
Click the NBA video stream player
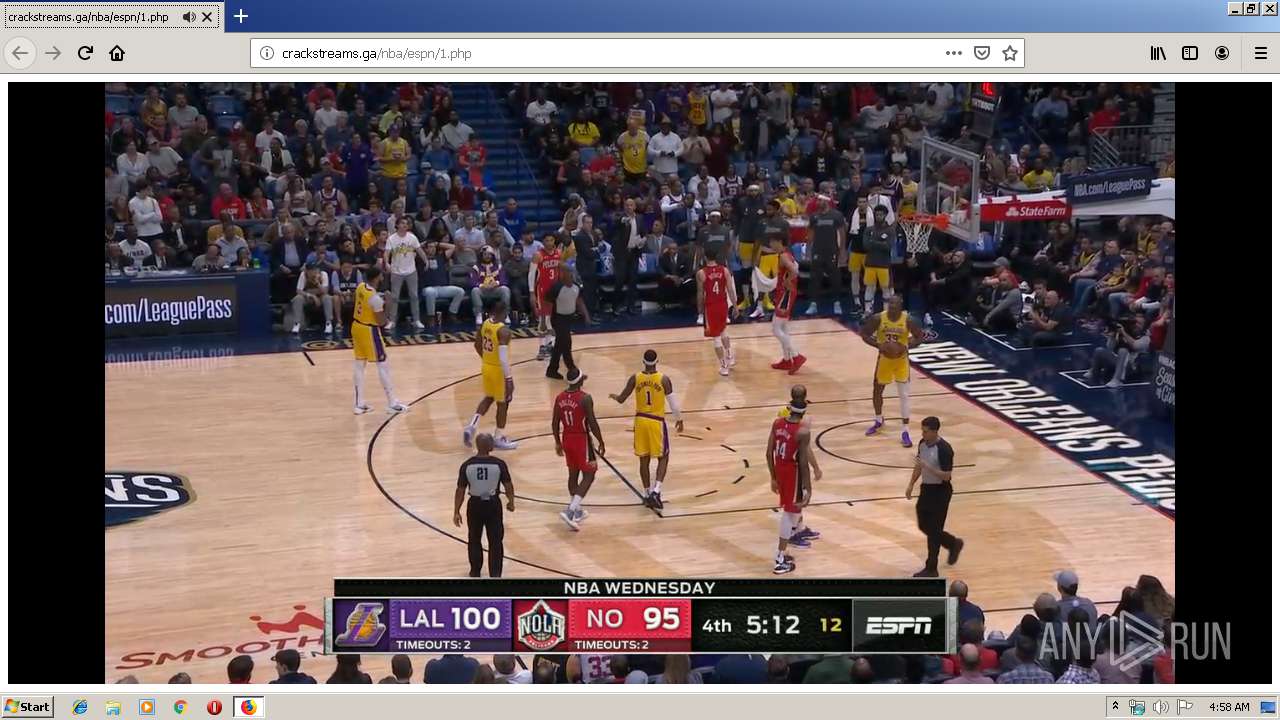click(640, 383)
